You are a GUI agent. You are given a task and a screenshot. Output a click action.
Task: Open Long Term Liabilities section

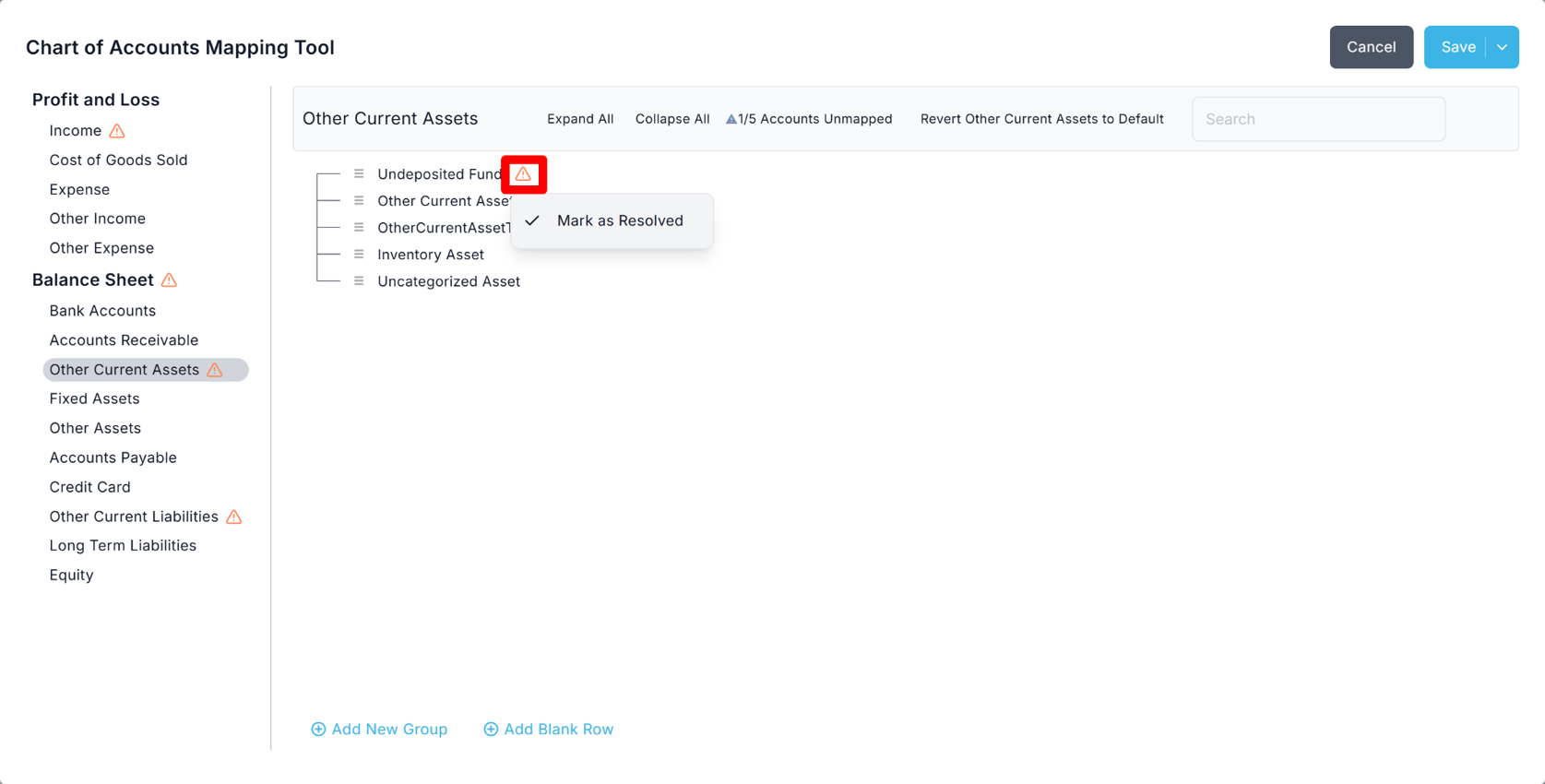pyautogui.click(x=123, y=546)
